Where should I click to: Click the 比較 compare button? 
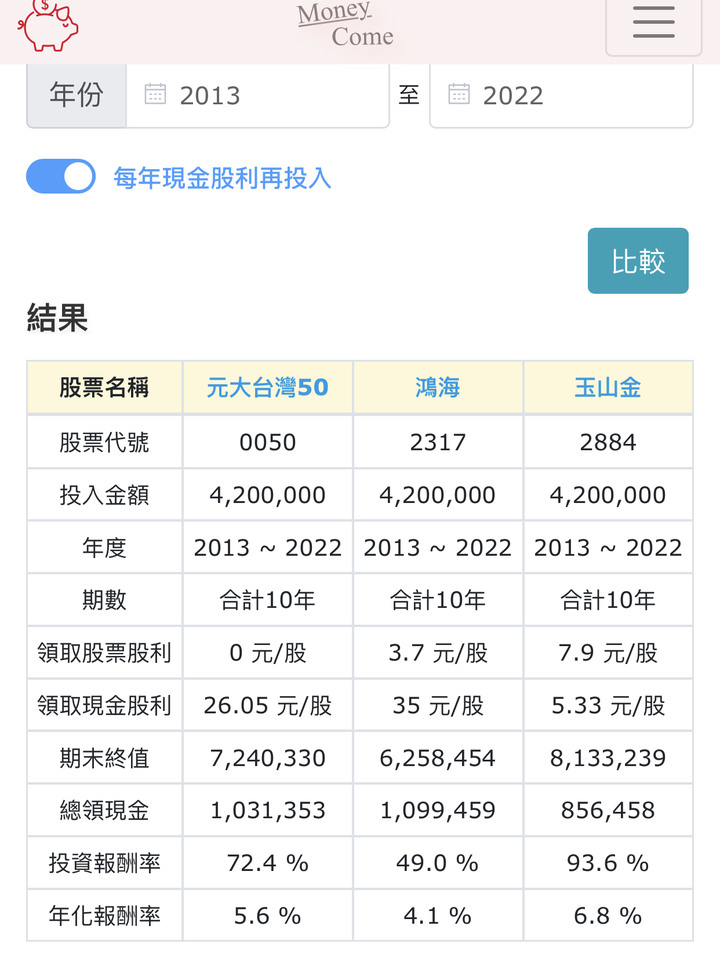638,261
